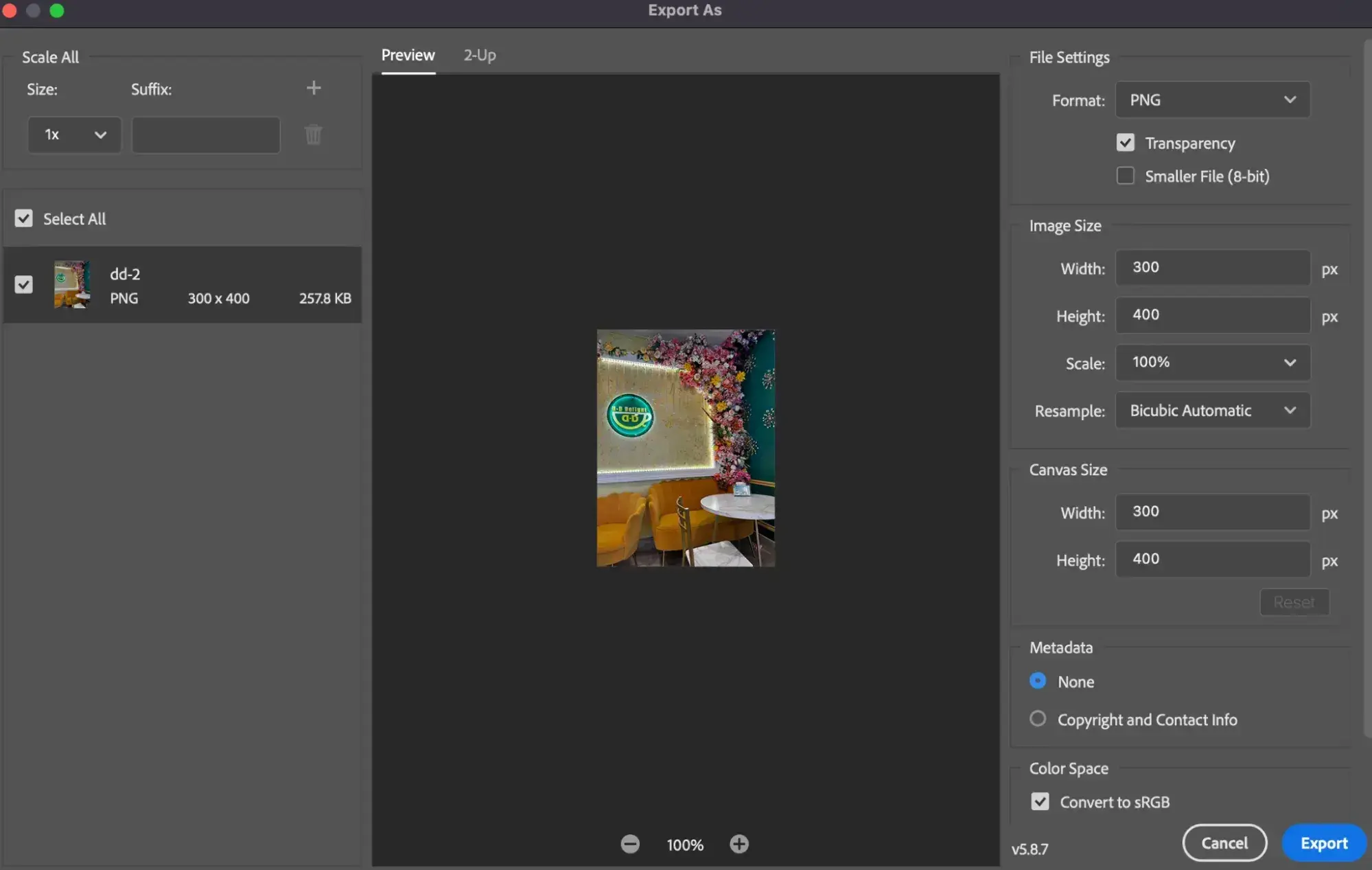Open the Scale percentage dropdown
Viewport: 1372px width, 870px height.
[1211, 363]
